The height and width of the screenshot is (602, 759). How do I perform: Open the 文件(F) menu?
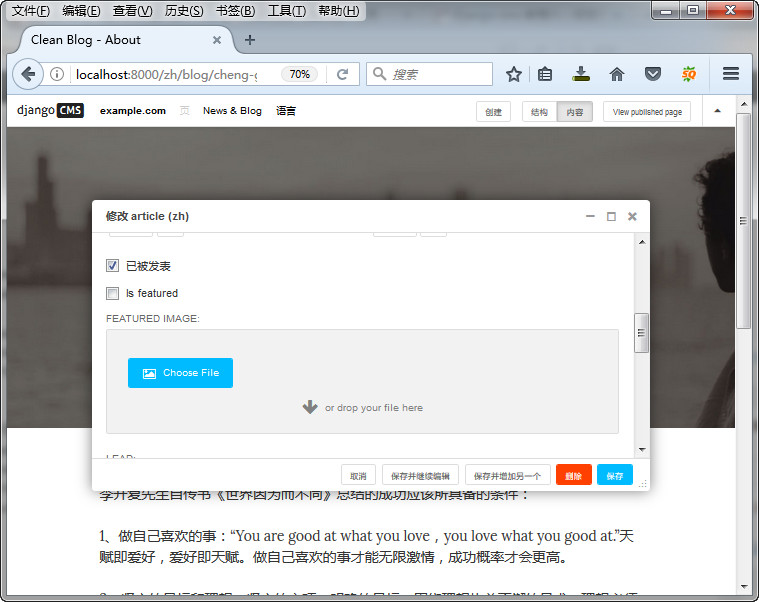30,11
